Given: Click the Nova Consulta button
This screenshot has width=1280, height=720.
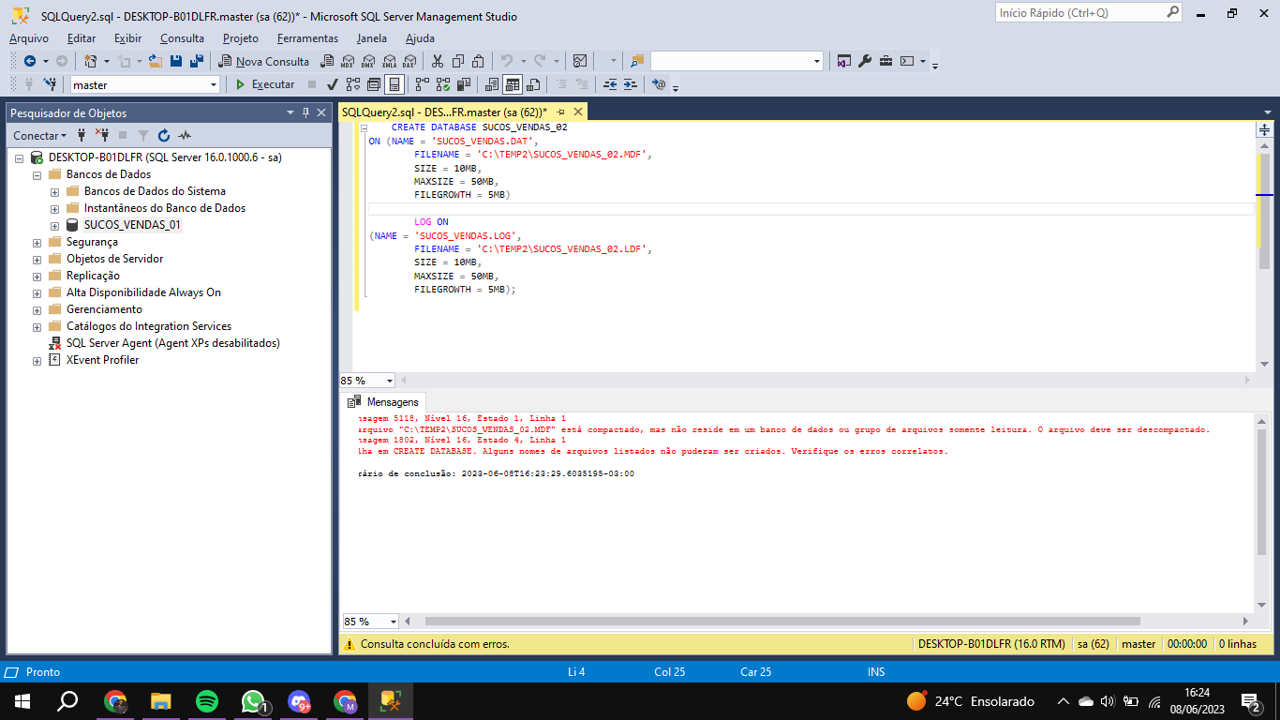Looking at the screenshot, I should point(265,61).
